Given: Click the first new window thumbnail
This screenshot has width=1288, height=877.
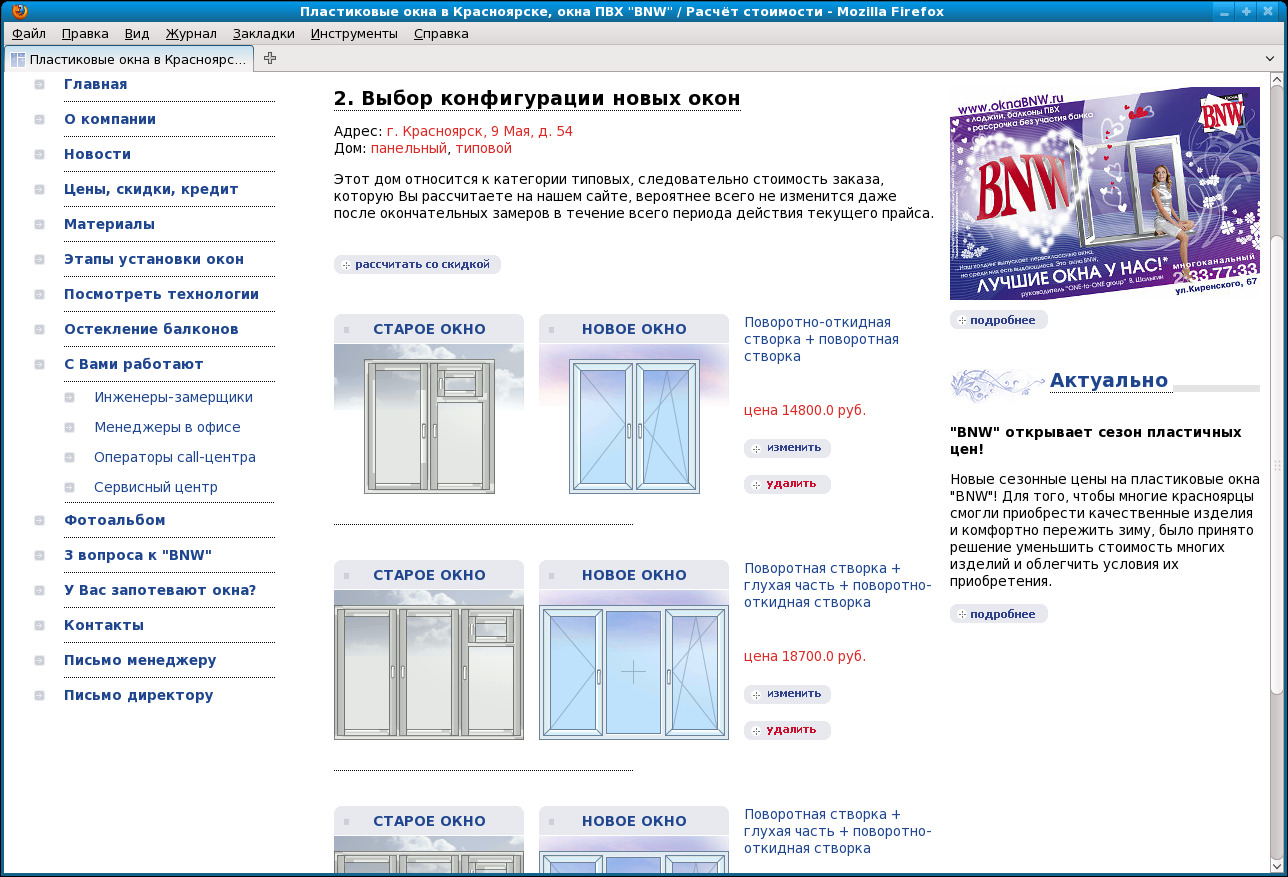Looking at the screenshot, I should pyautogui.click(x=634, y=426).
